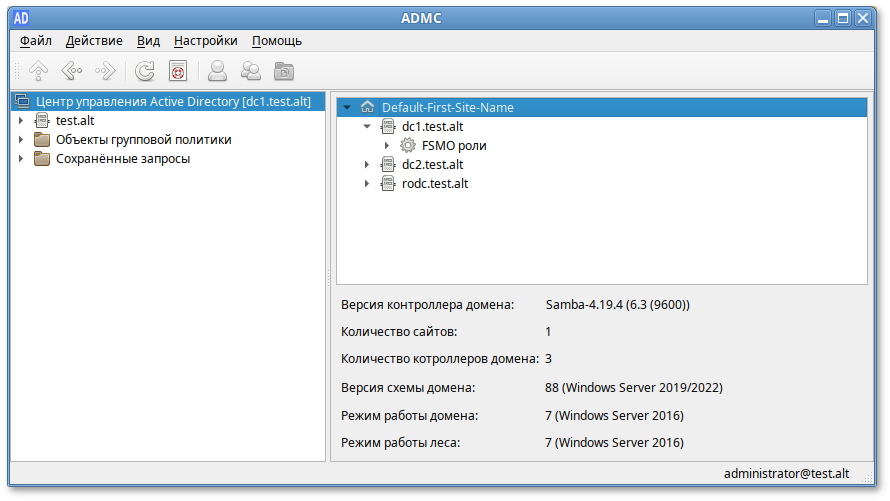
Task: Minimize the ADMC window
Action: (823, 18)
